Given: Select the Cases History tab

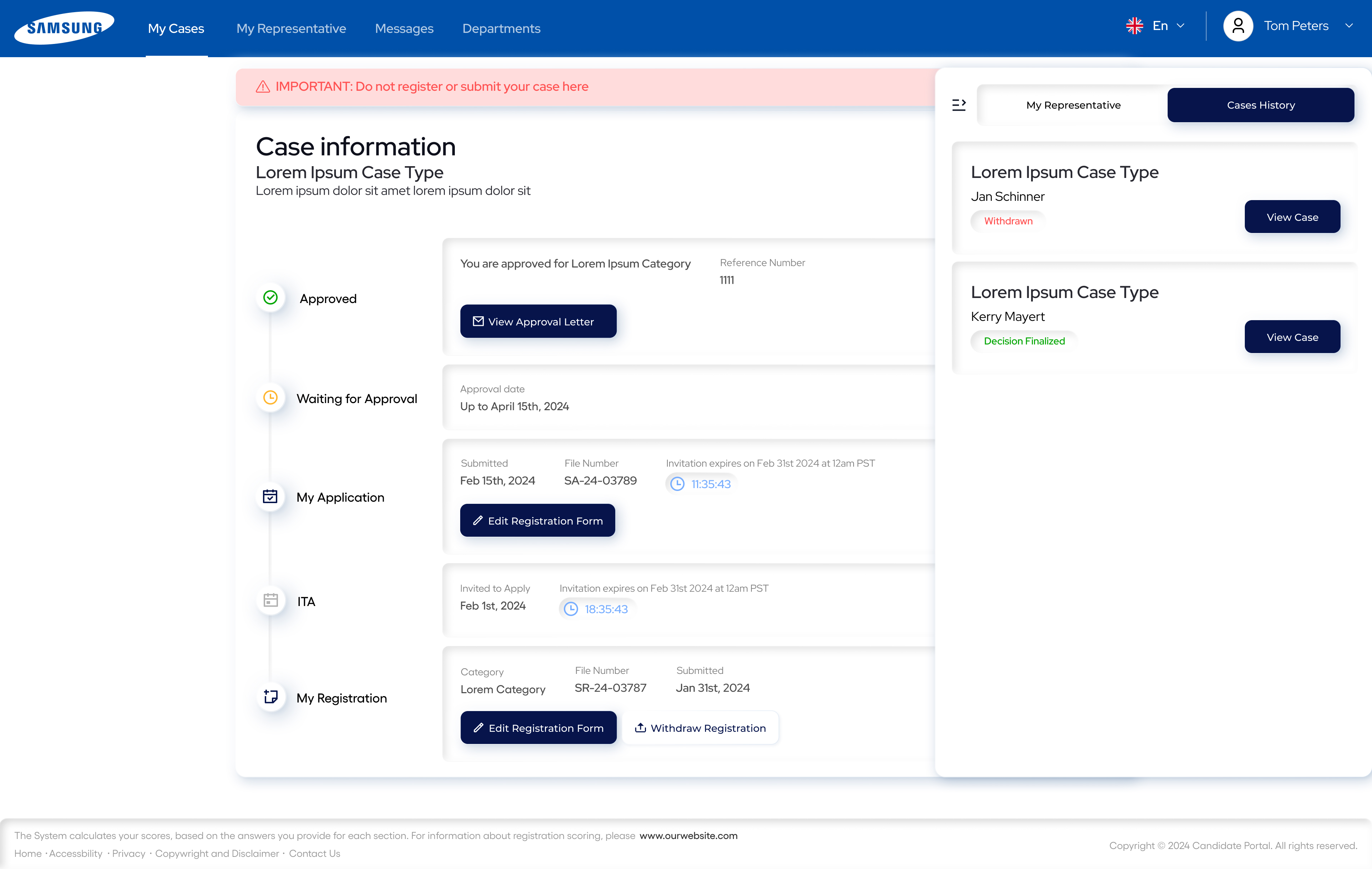Looking at the screenshot, I should coord(1260,105).
